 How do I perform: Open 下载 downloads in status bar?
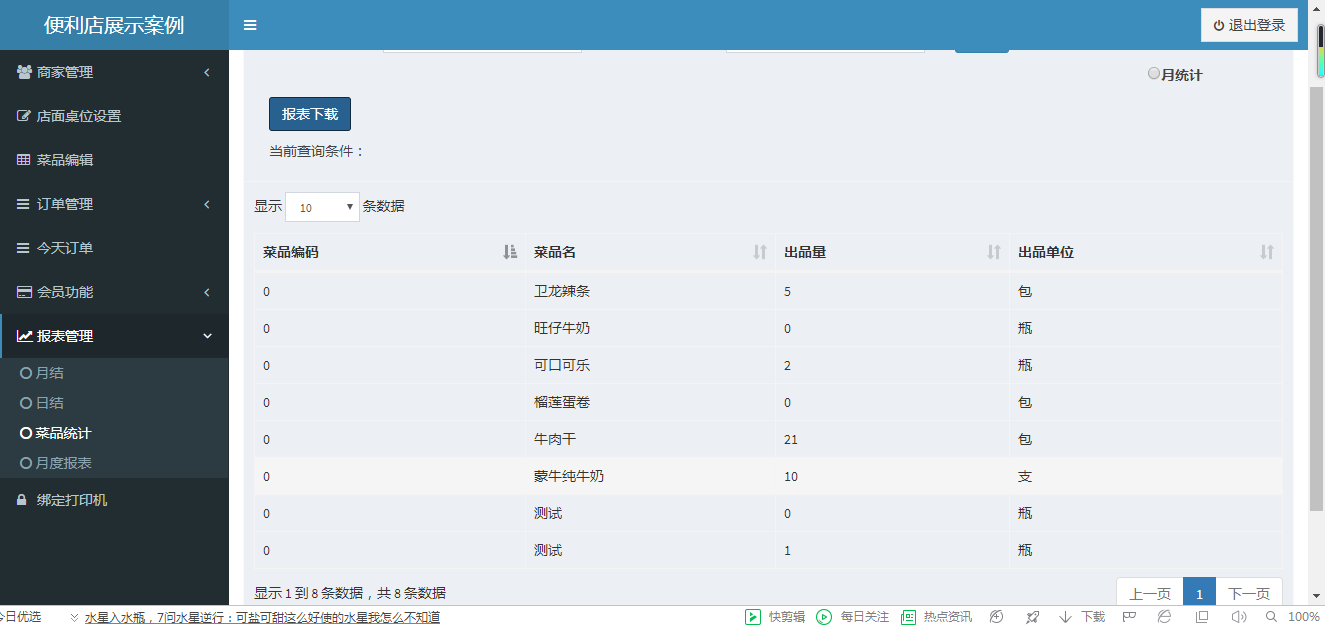point(1082,617)
